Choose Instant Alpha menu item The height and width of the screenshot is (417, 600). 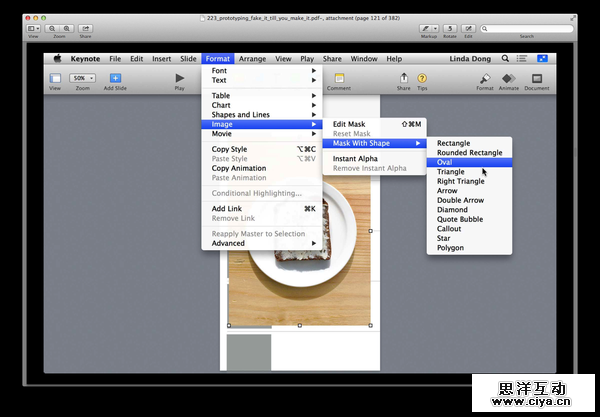(x=357, y=158)
